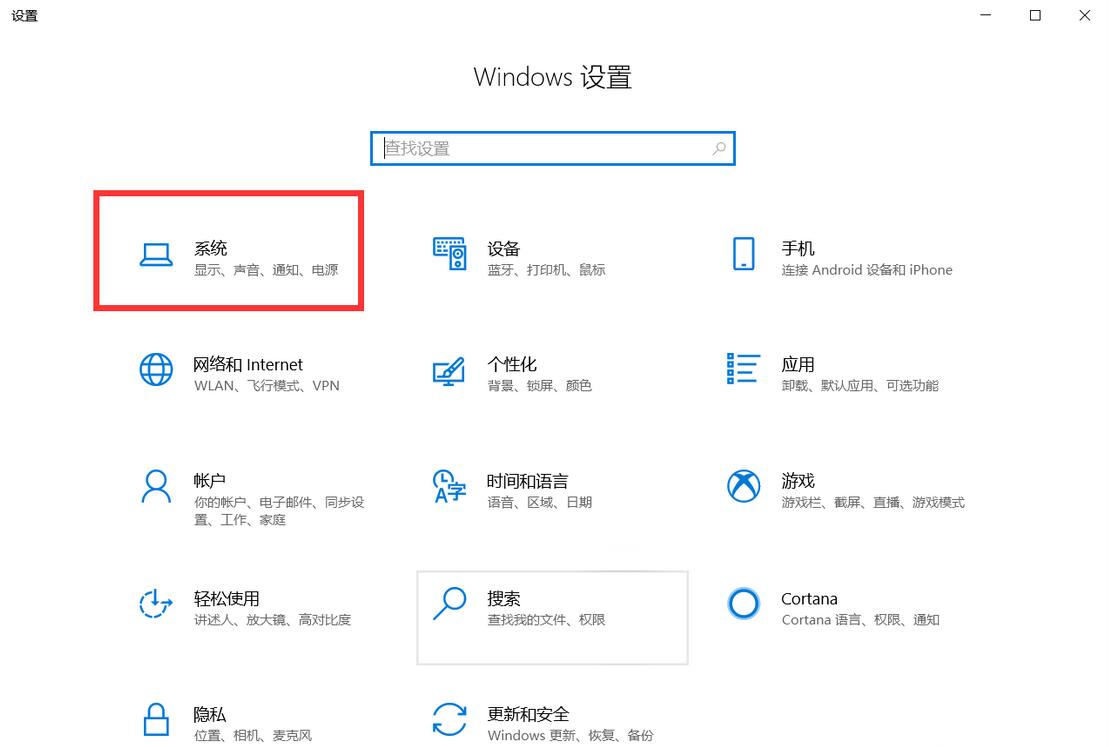1109x747 pixels.
Task: Click the 游戏 title text
Action: 798,481
